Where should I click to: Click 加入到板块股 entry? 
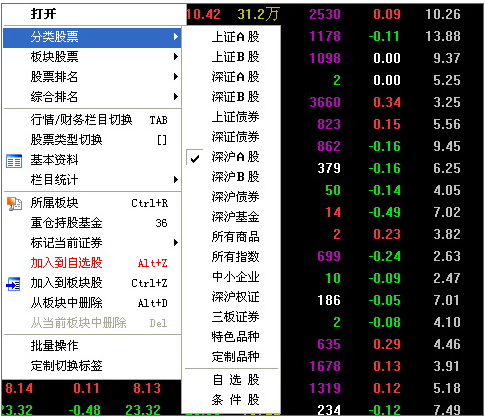click(x=92, y=283)
